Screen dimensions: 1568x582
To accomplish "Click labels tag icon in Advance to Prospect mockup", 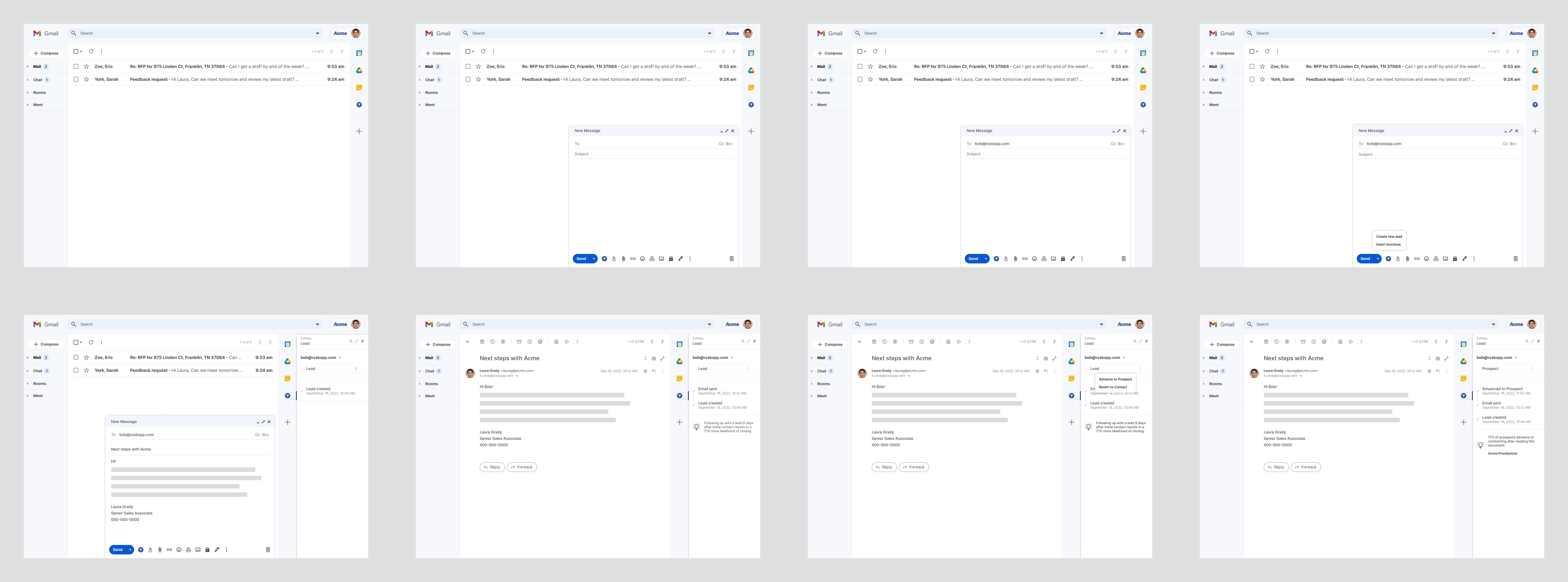I will tap(959, 342).
